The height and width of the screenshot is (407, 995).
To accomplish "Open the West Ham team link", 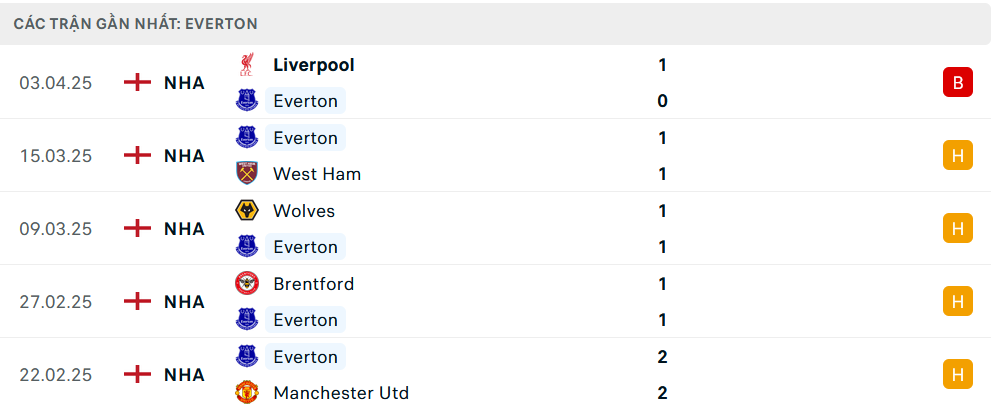I will pyautogui.click(x=316, y=174).
